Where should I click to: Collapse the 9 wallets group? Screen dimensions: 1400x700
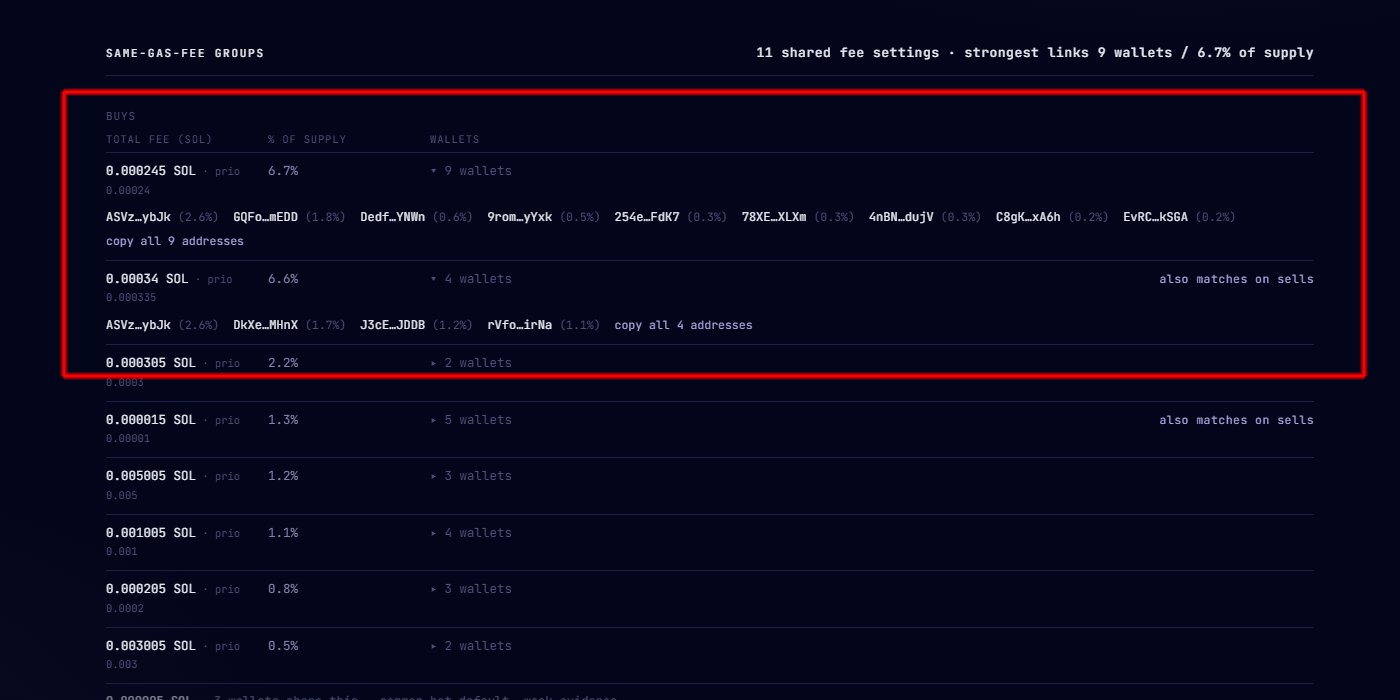[470, 171]
